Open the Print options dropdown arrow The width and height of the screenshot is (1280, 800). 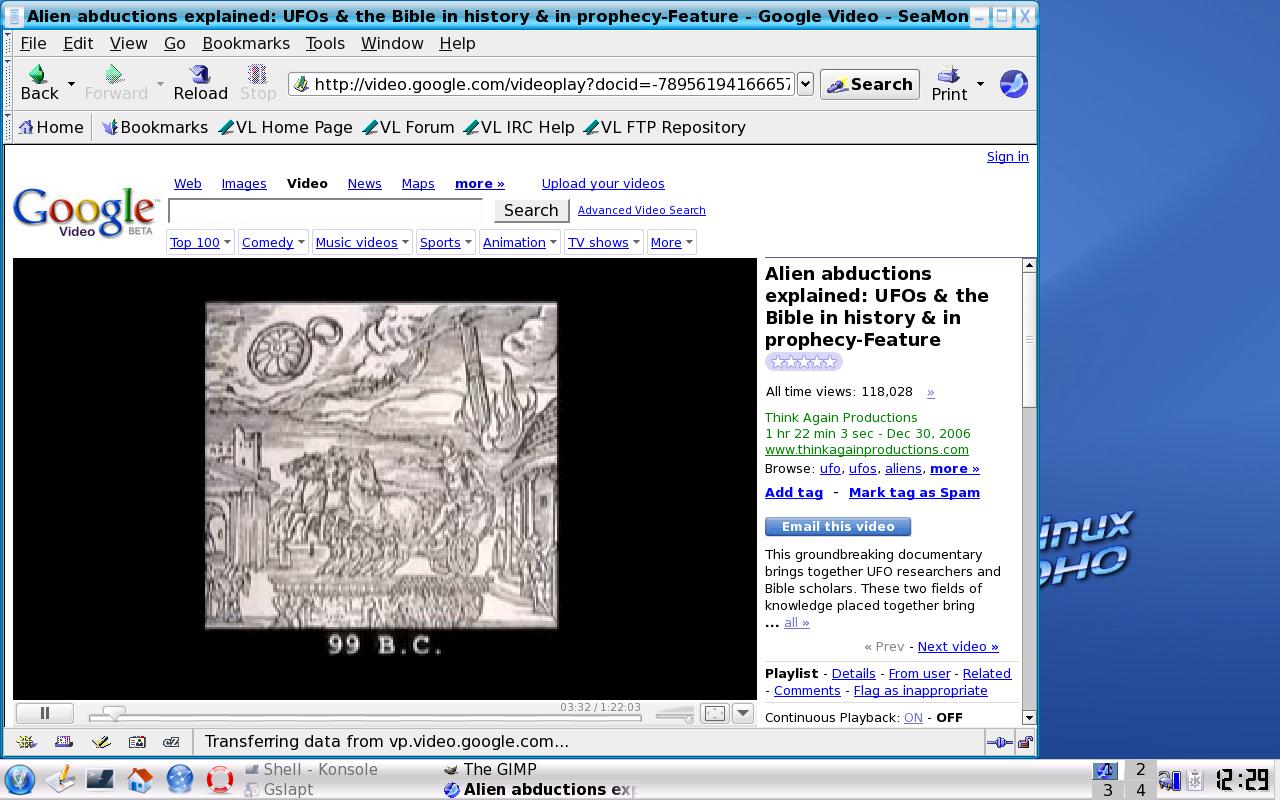coord(980,84)
